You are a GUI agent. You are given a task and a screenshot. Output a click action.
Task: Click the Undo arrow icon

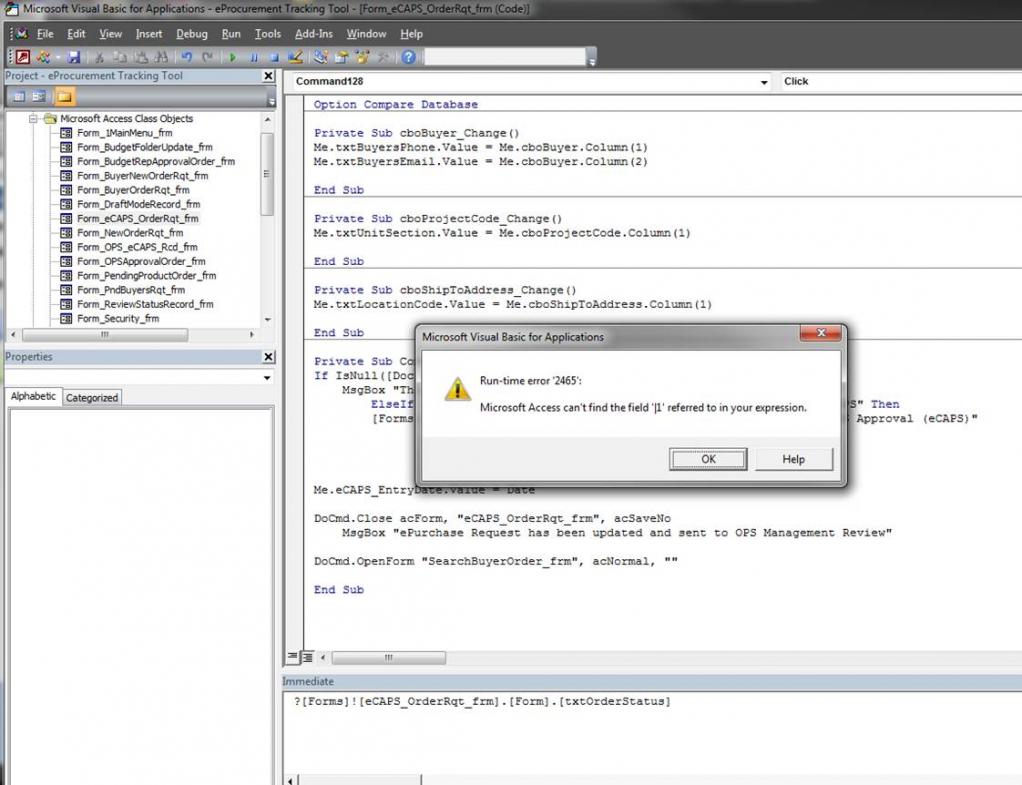(187, 58)
